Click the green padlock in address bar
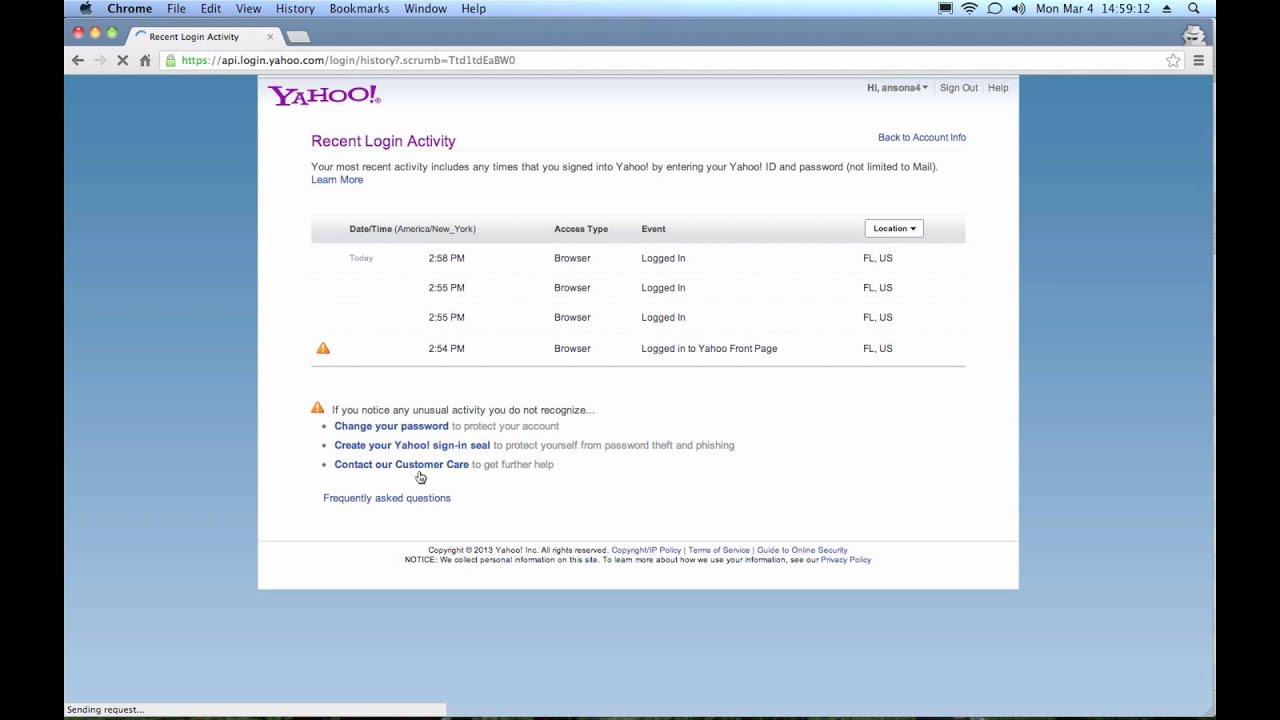This screenshot has width=1280, height=720. pyautogui.click(x=171, y=60)
